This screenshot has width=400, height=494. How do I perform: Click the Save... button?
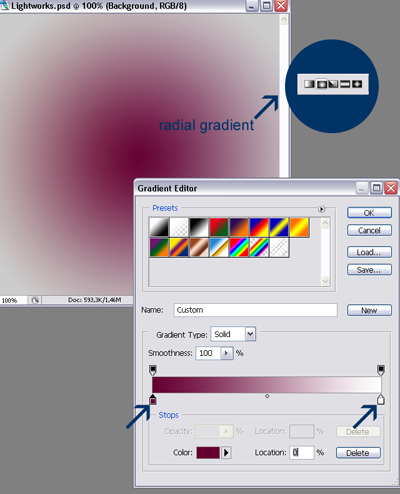pyautogui.click(x=369, y=270)
